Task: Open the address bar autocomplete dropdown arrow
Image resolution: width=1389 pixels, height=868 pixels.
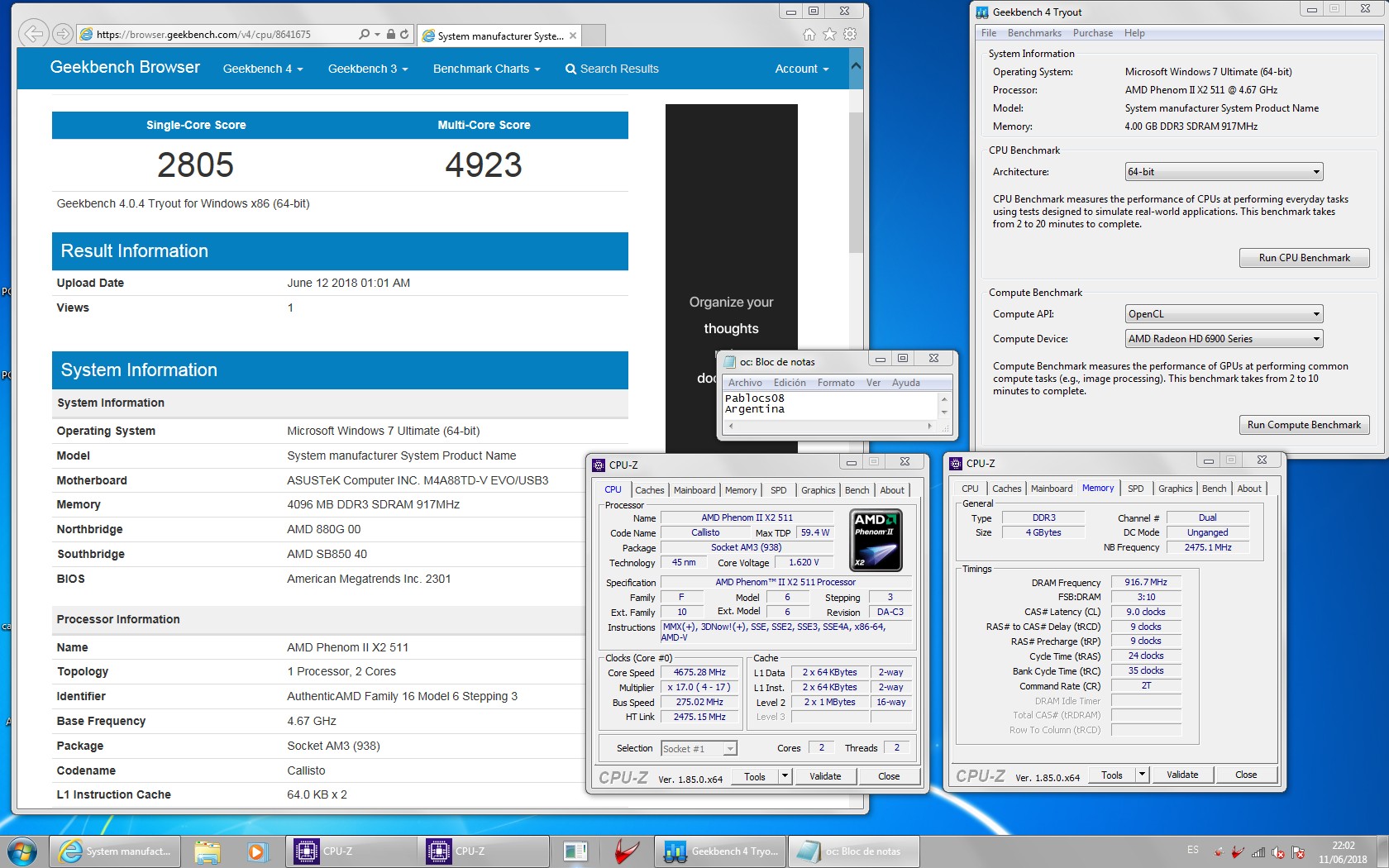Action: (x=378, y=35)
